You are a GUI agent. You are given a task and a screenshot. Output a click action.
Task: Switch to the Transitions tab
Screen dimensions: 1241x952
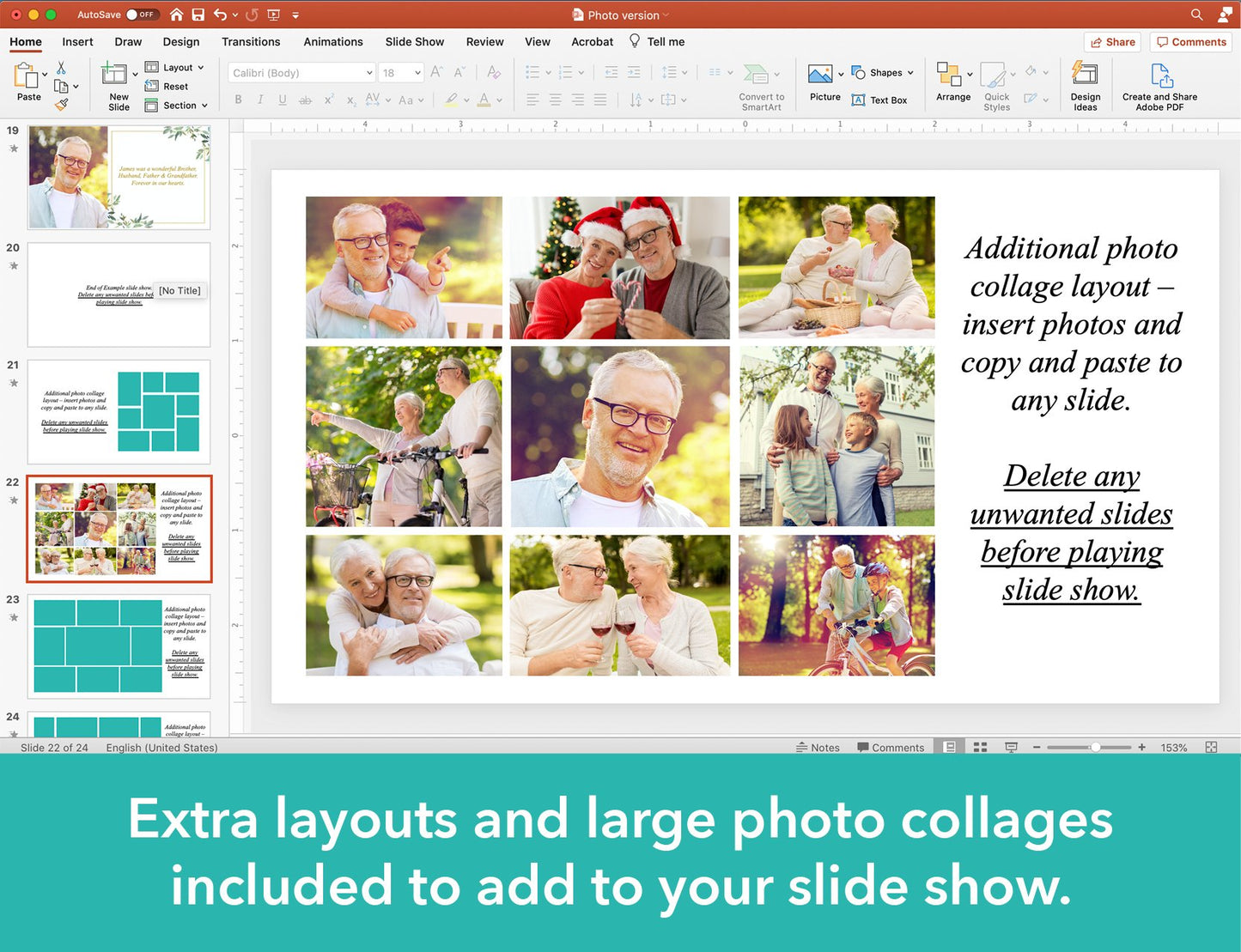point(250,41)
